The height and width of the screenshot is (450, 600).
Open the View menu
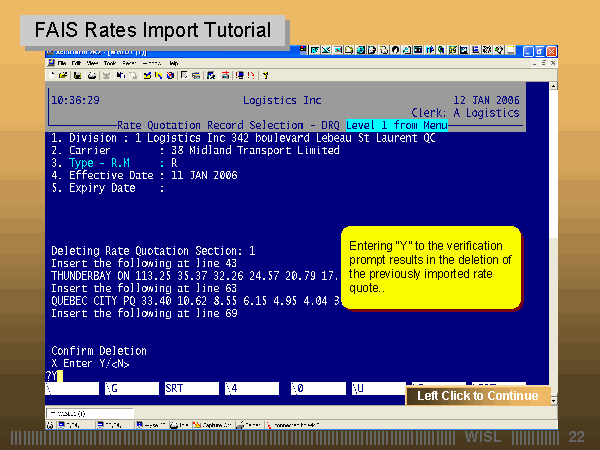point(94,62)
